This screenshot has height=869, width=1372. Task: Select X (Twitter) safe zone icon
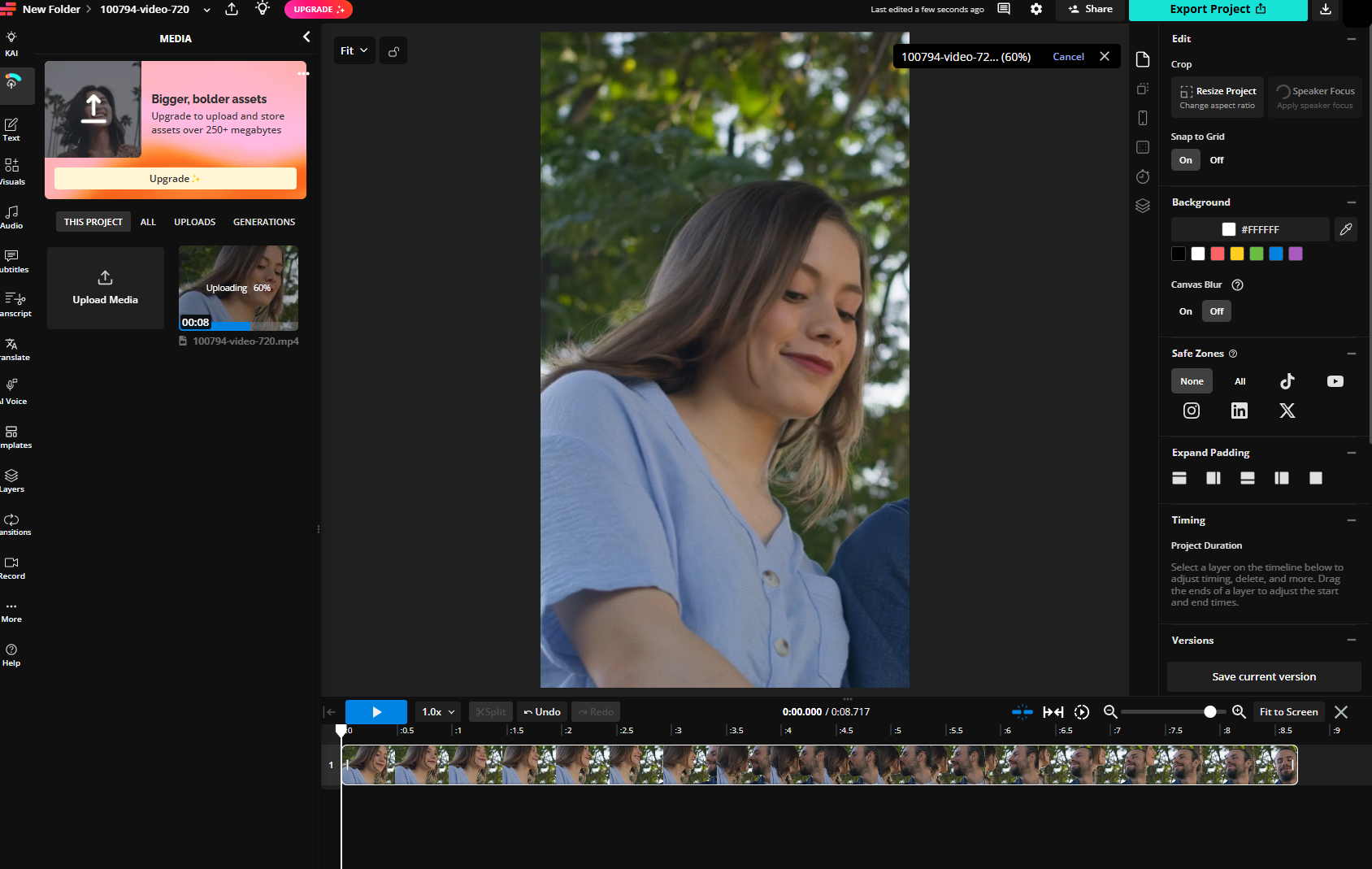[x=1287, y=411]
